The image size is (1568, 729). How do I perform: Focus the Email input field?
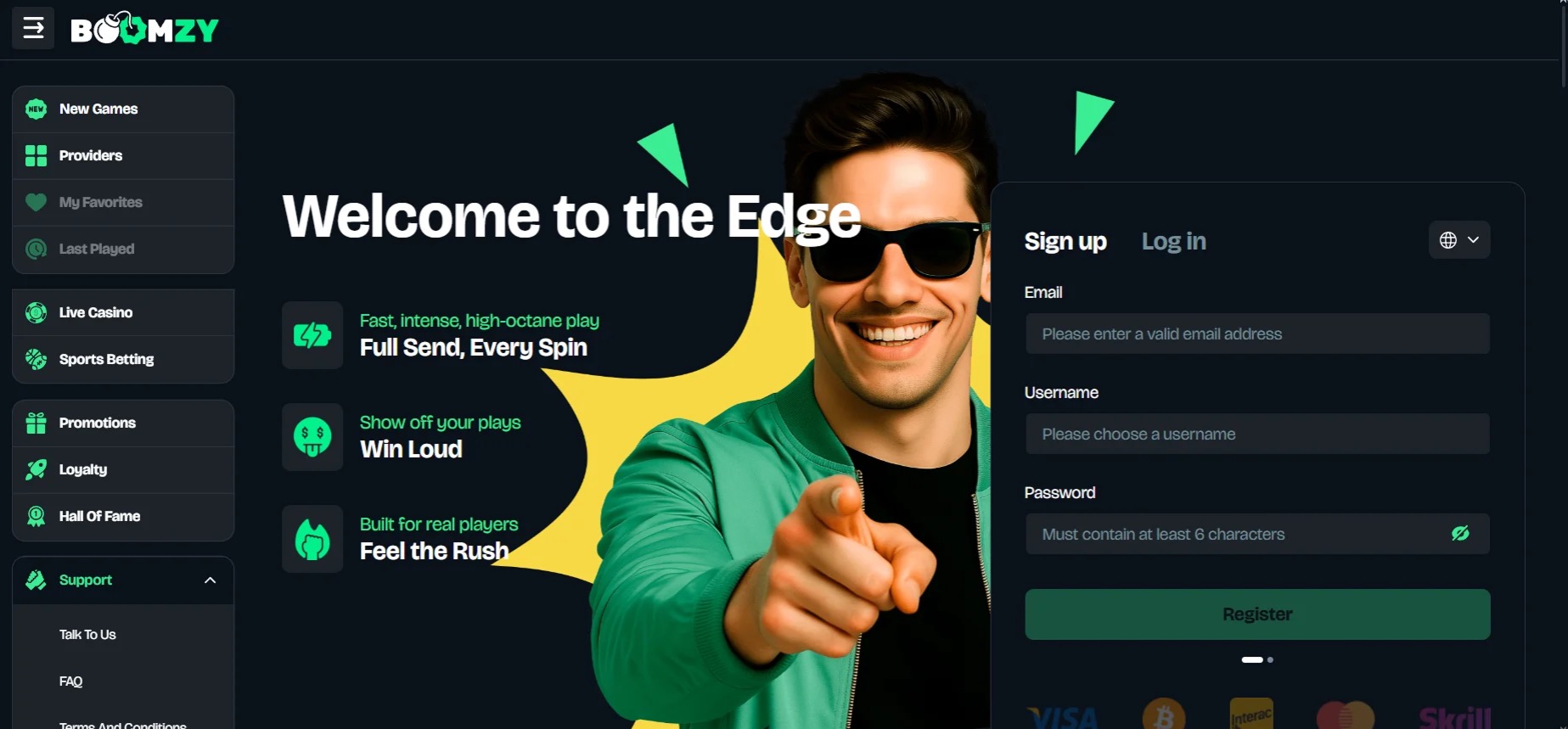(x=1257, y=334)
